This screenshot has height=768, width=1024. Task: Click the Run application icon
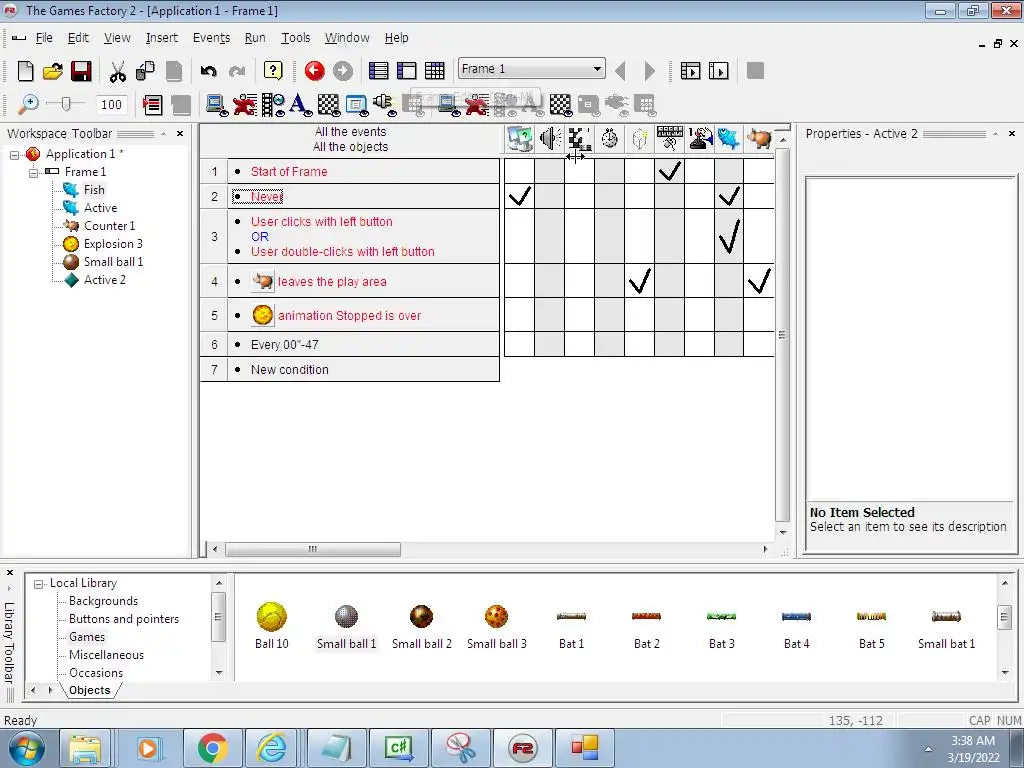[690, 71]
